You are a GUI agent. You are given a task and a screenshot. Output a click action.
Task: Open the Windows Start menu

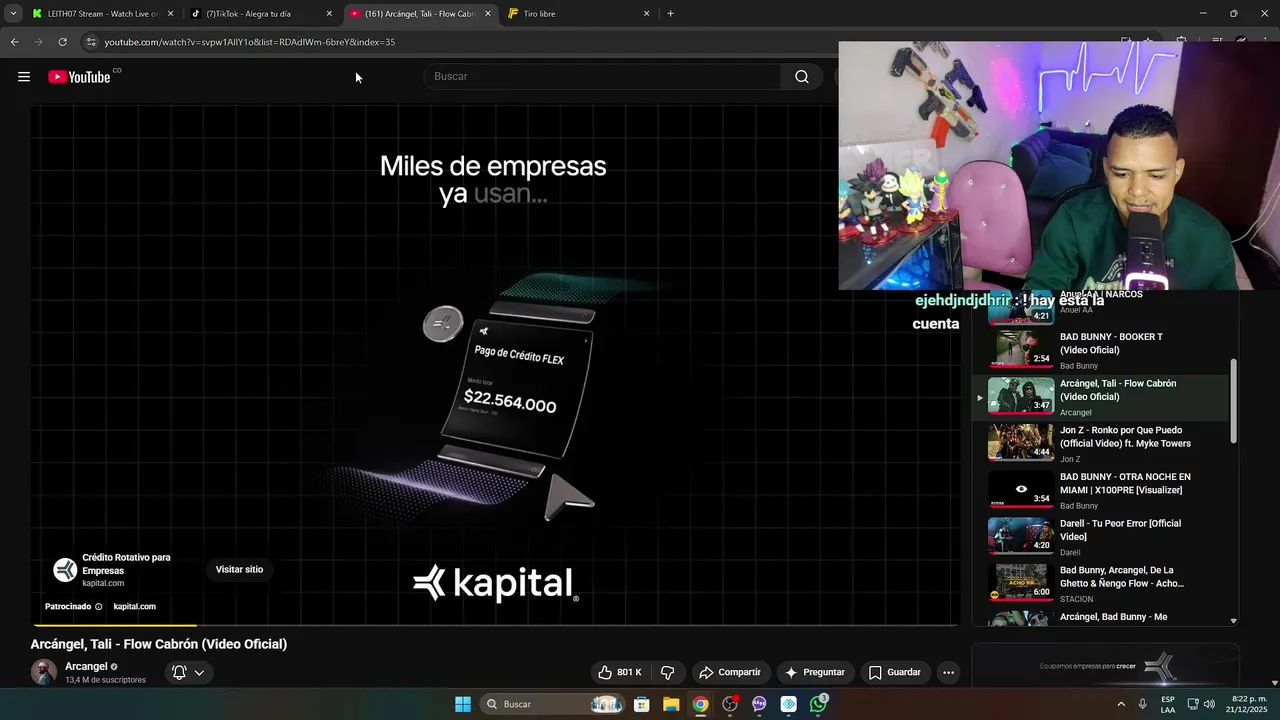tap(463, 704)
